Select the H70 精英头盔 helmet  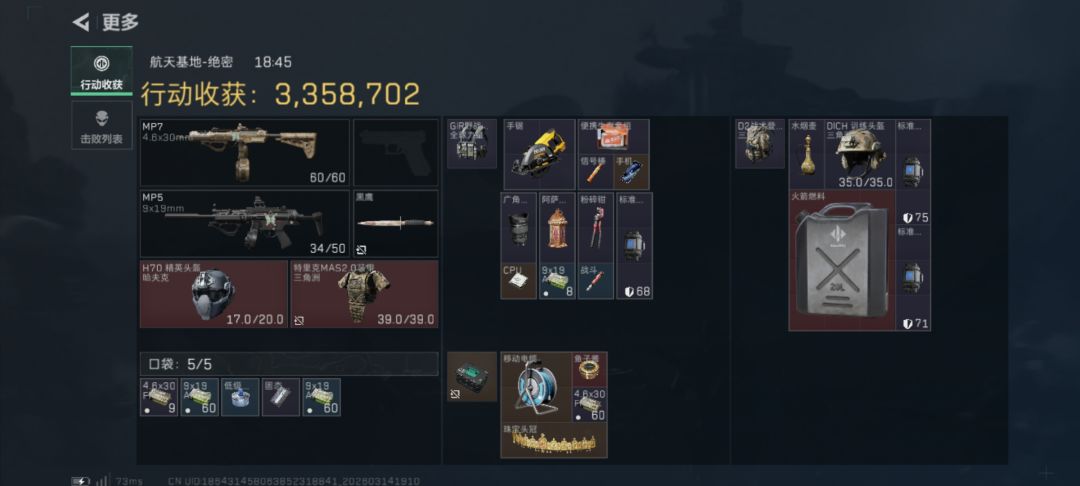coord(214,294)
